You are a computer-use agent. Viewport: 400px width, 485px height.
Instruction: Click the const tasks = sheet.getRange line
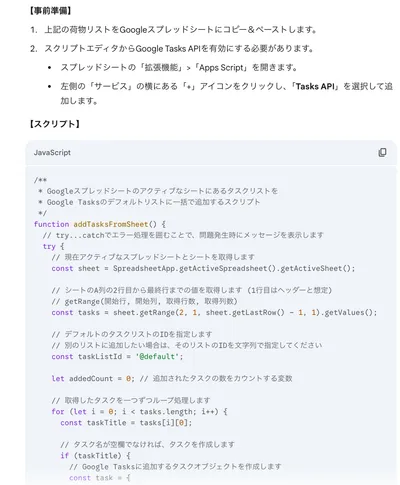214,312
